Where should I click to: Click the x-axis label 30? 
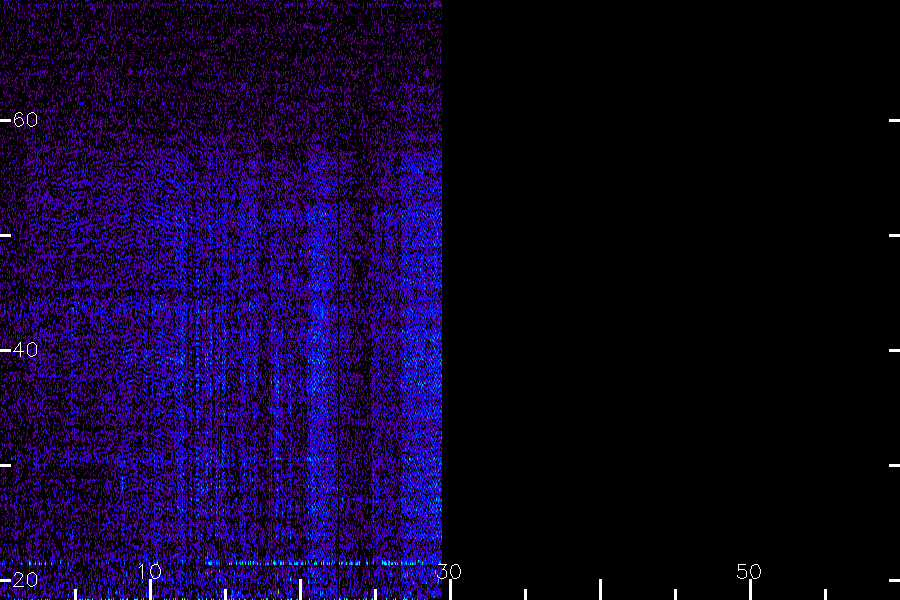(x=449, y=571)
